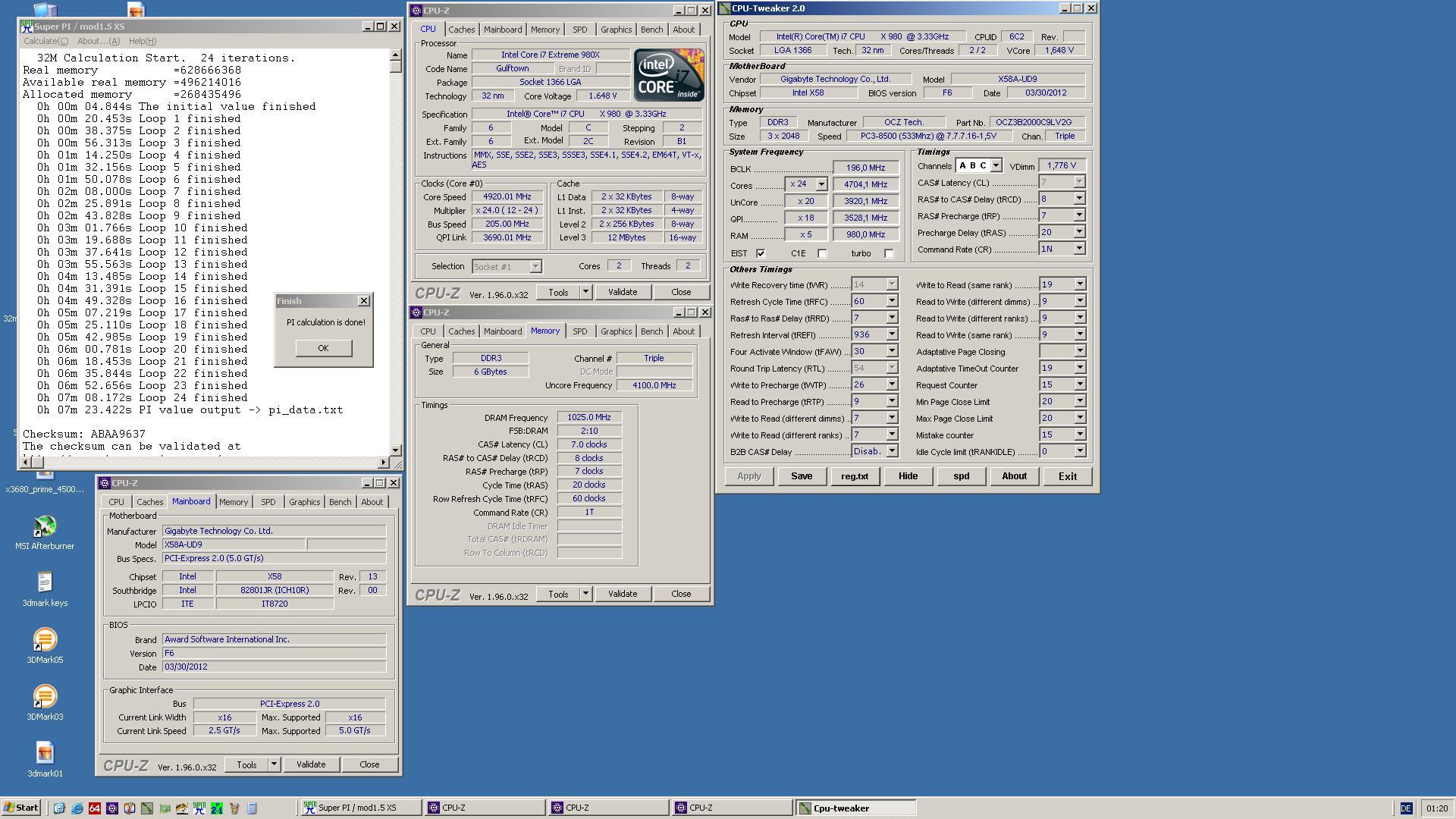Open the About menu in Super PI
Image resolution: width=1456 pixels, height=819 pixels.
(x=99, y=41)
